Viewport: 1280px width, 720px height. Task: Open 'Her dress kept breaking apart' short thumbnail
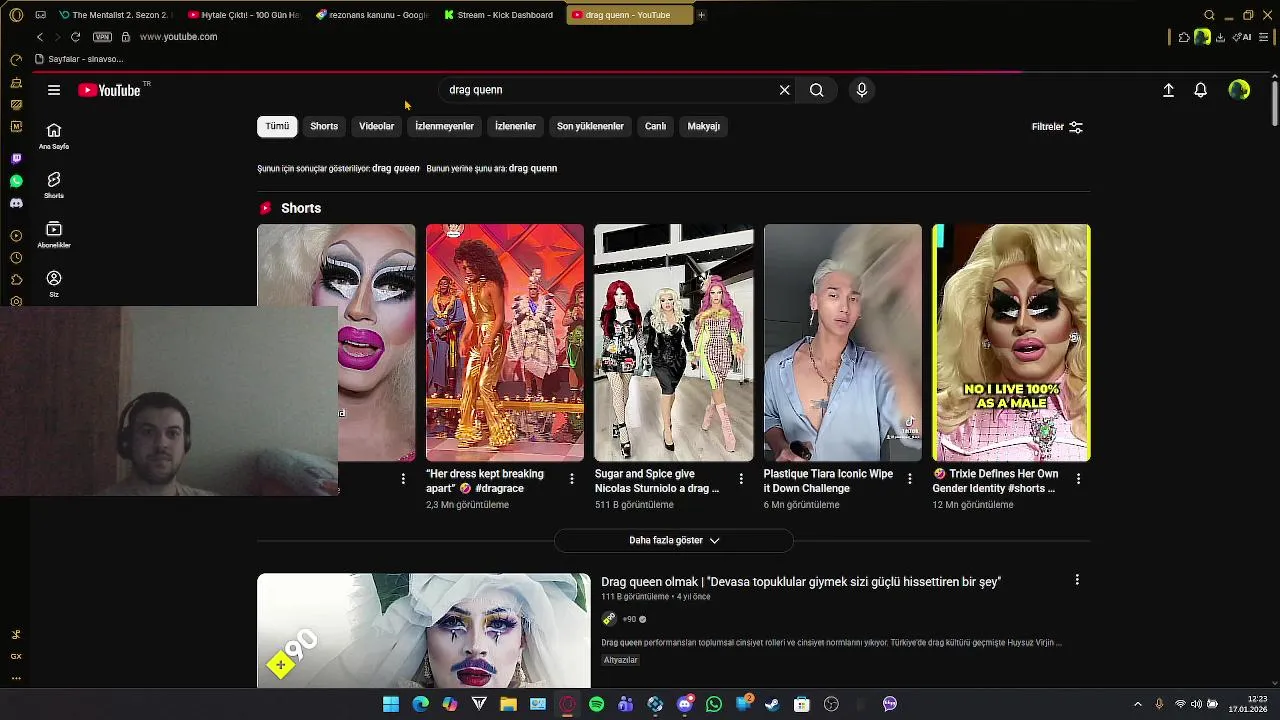tap(505, 343)
